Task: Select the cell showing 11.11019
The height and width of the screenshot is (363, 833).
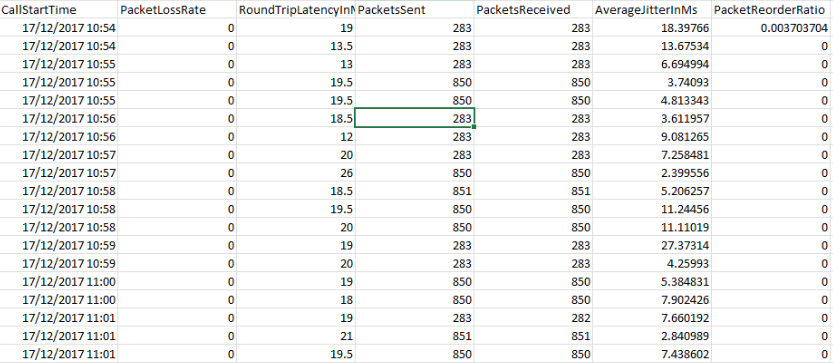Action: tap(652, 227)
